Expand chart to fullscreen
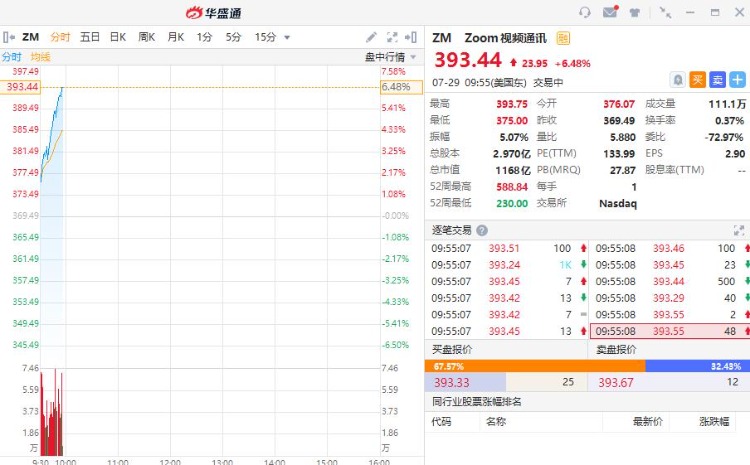Screen dimensions: 750x465 click(x=392, y=37)
